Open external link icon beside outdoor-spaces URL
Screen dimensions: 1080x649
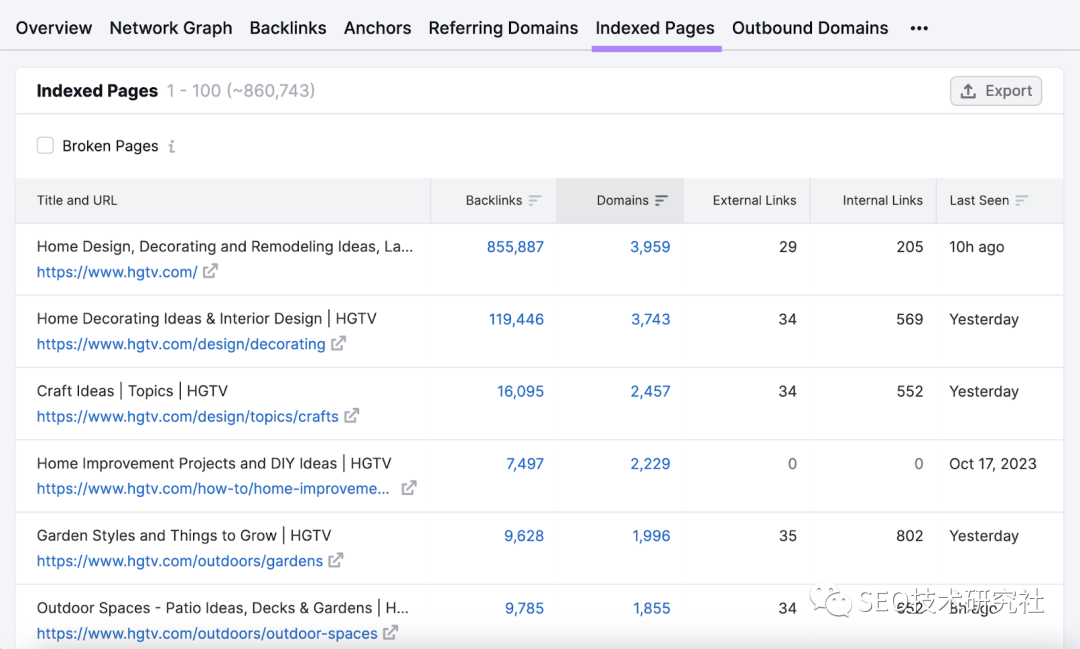(390, 632)
